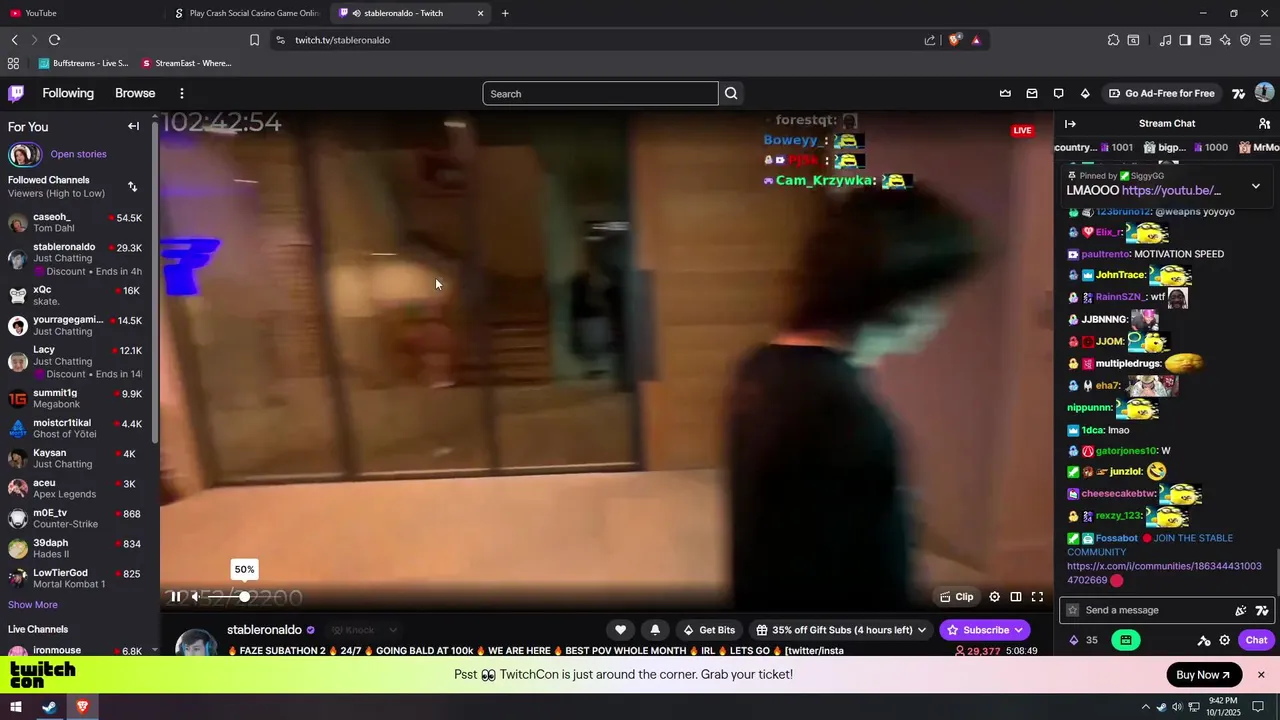The width and height of the screenshot is (1280, 720).
Task: Open the 7TV emote menu in chat input
Action: [x=1262, y=610]
